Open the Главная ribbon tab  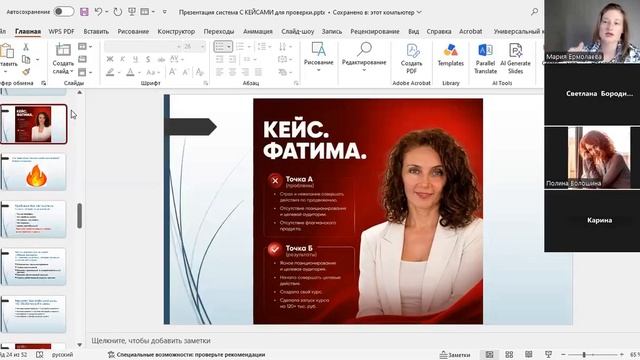pos(28,31)
